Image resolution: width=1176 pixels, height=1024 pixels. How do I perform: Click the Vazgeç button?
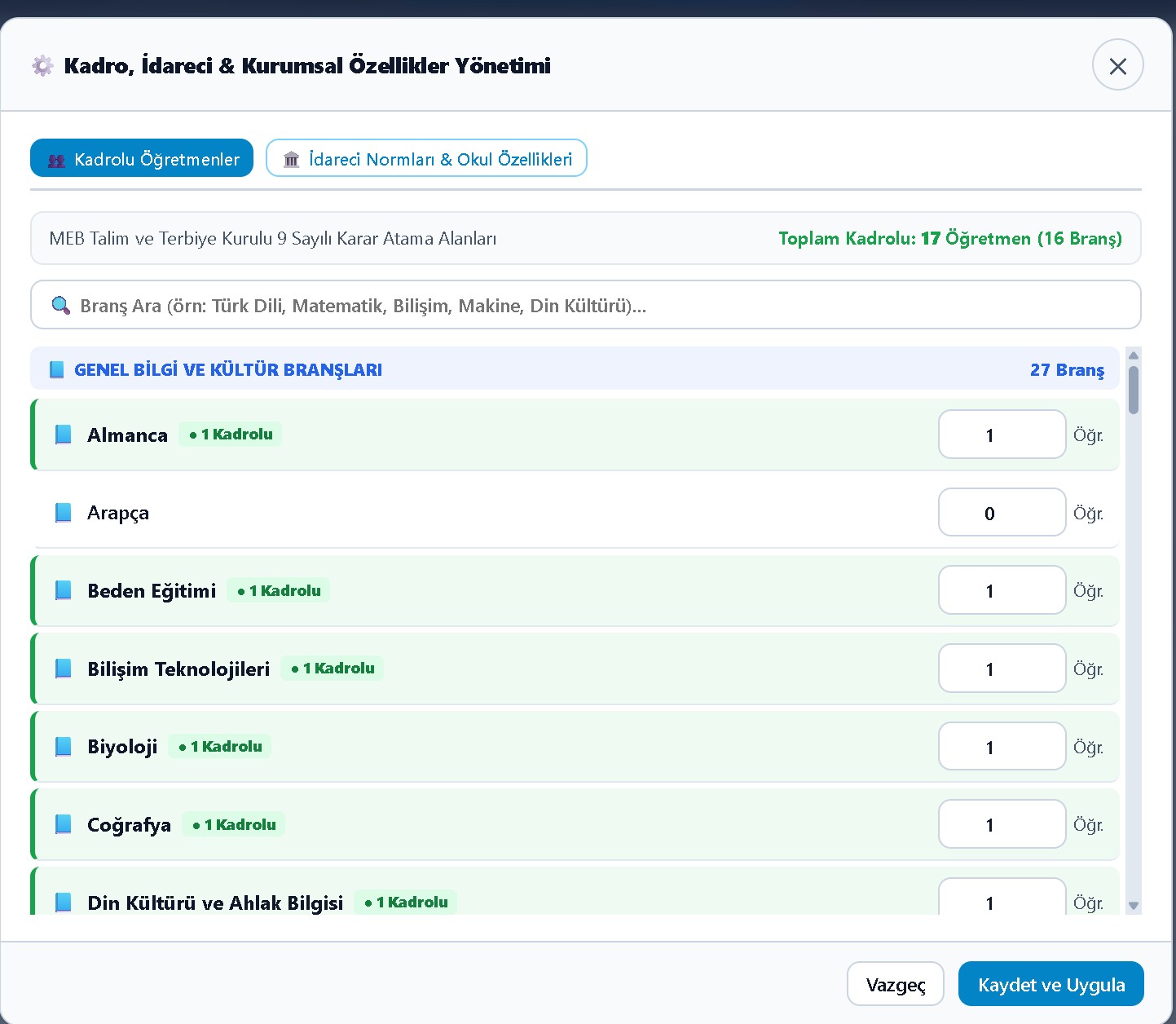[896, 984]
